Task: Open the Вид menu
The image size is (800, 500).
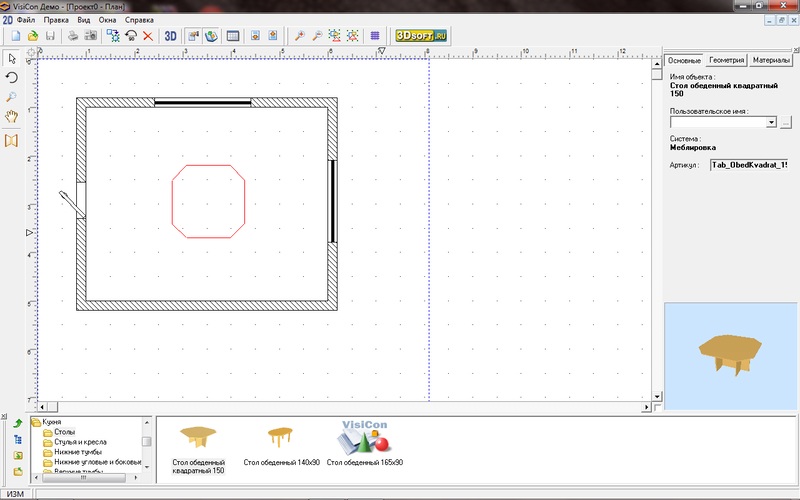Action: click(x=84, y=20)
